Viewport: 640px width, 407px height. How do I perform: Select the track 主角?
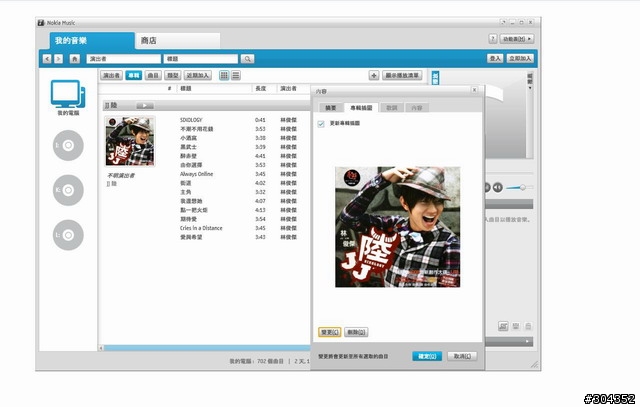click(186, 192)
